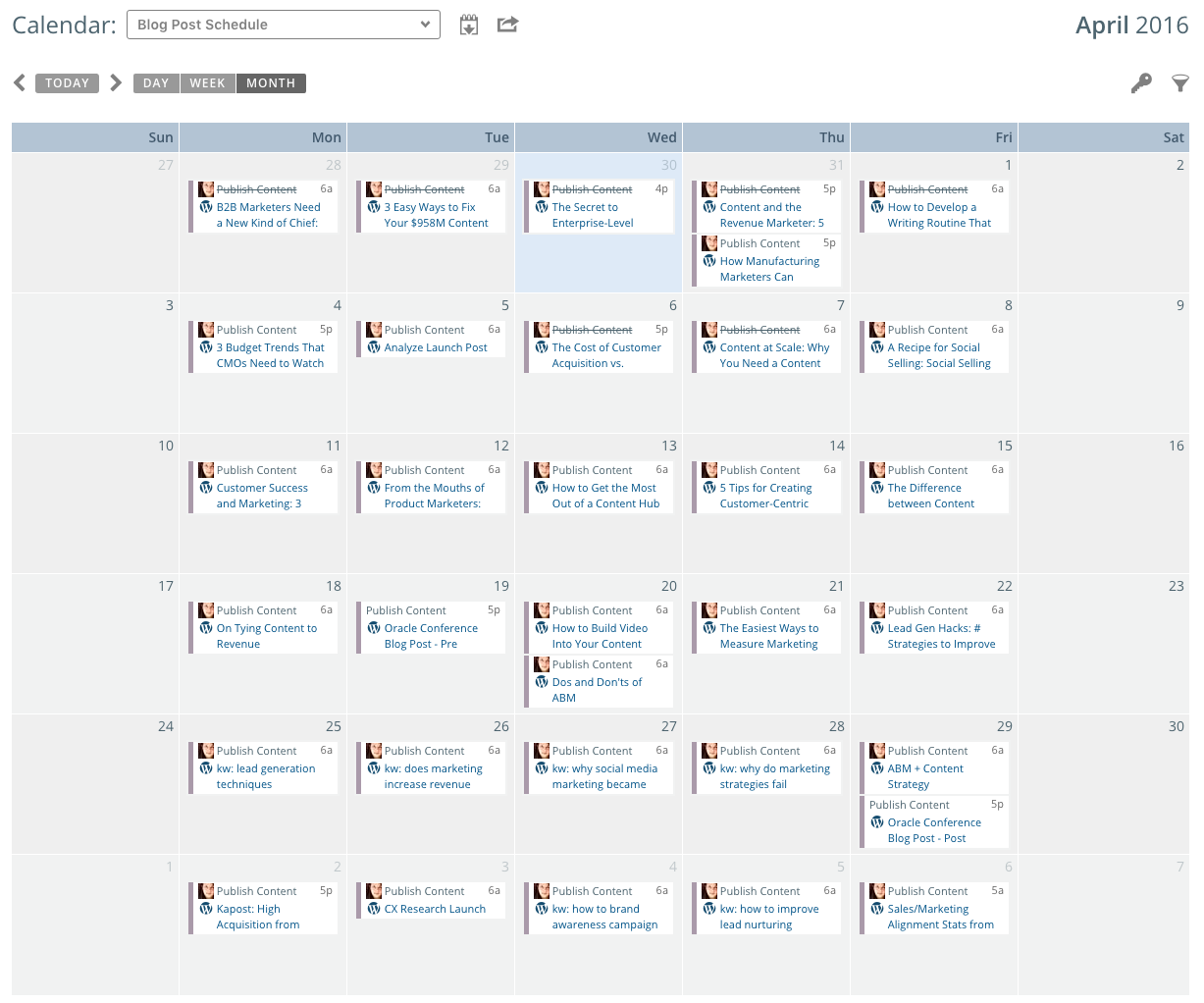
Task: Switch to WEEK view
Action: 207,83
